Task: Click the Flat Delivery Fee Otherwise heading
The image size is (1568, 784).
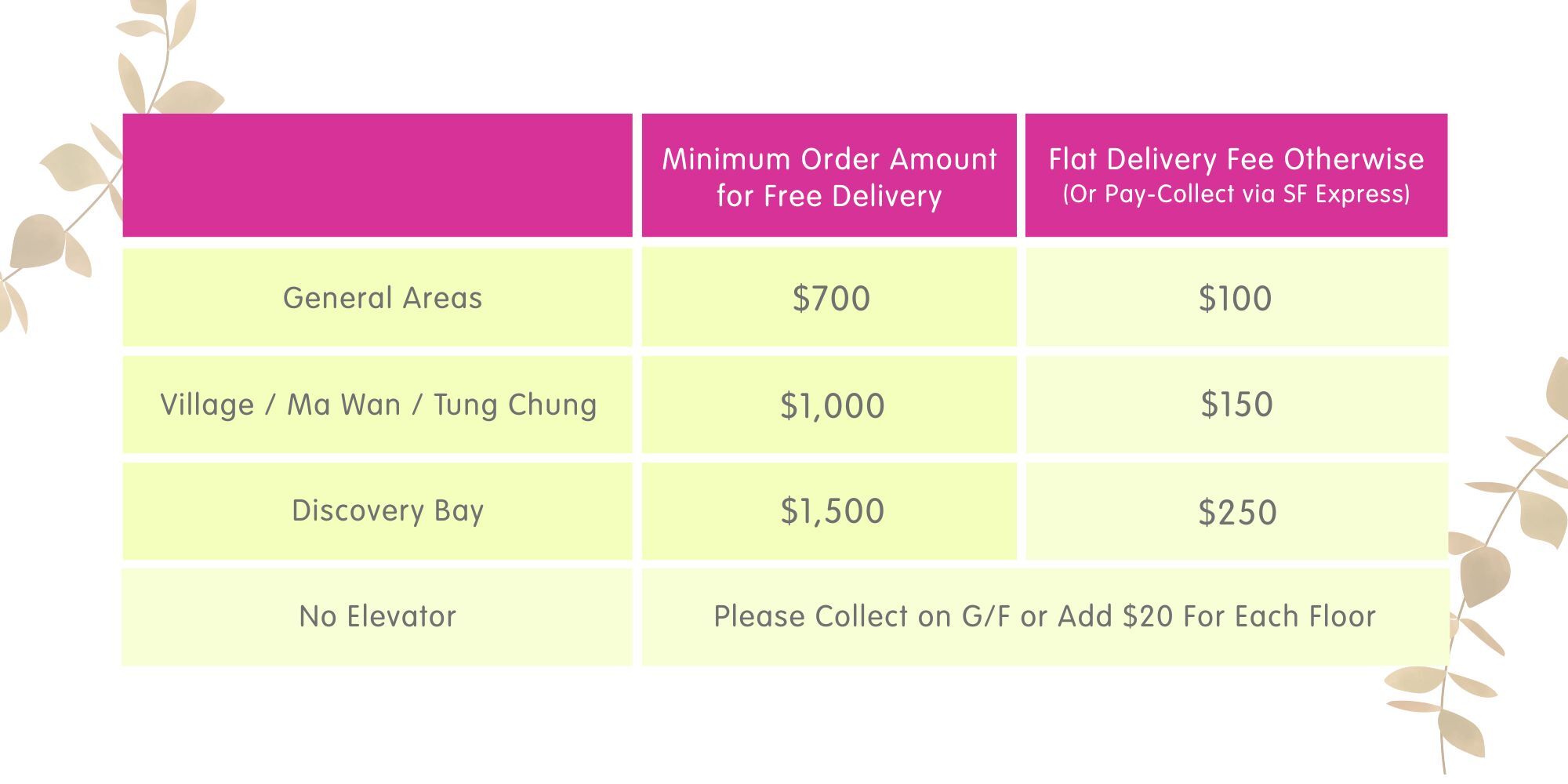Action: pyautogui.click(x=1236, y=159)
